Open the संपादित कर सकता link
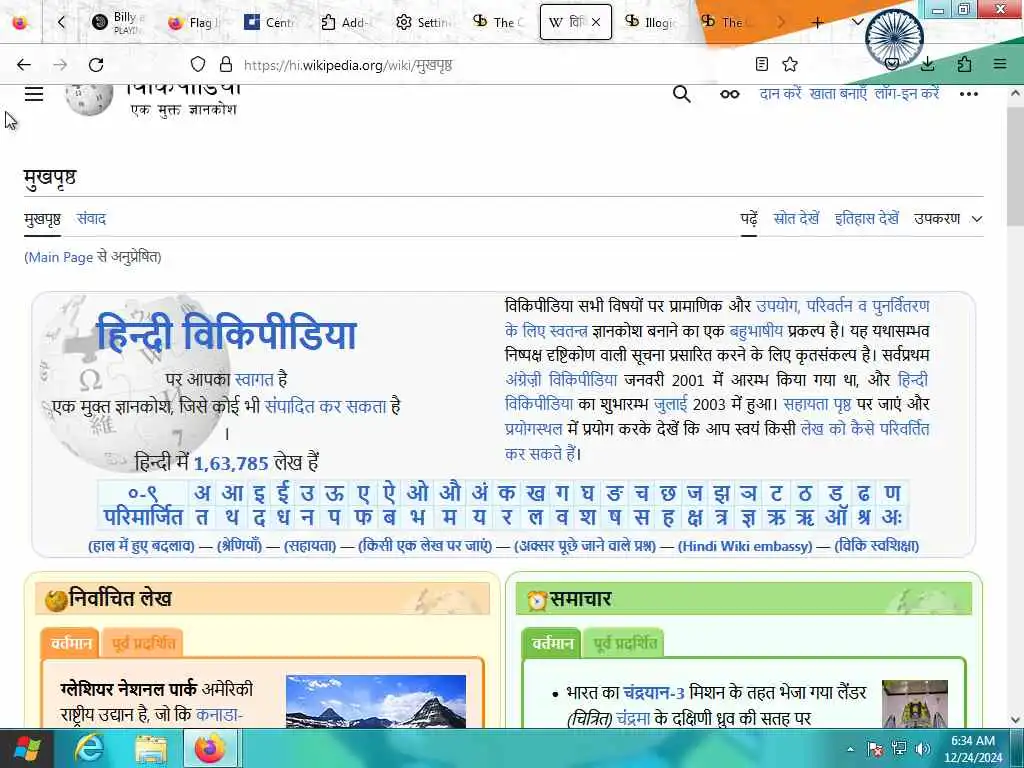Screen dimensions: 1024x768 pyautogui.click(x=325, y=406)
